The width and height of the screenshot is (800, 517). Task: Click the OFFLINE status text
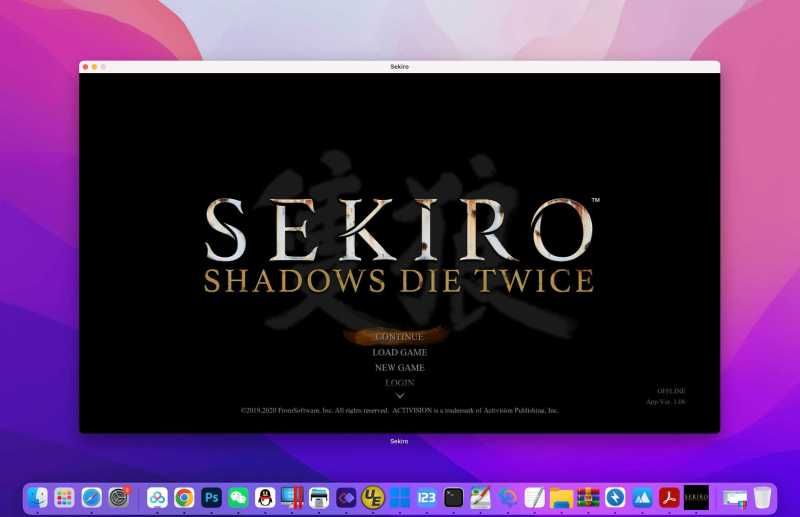pyautogui.click(x=671, y=391)
